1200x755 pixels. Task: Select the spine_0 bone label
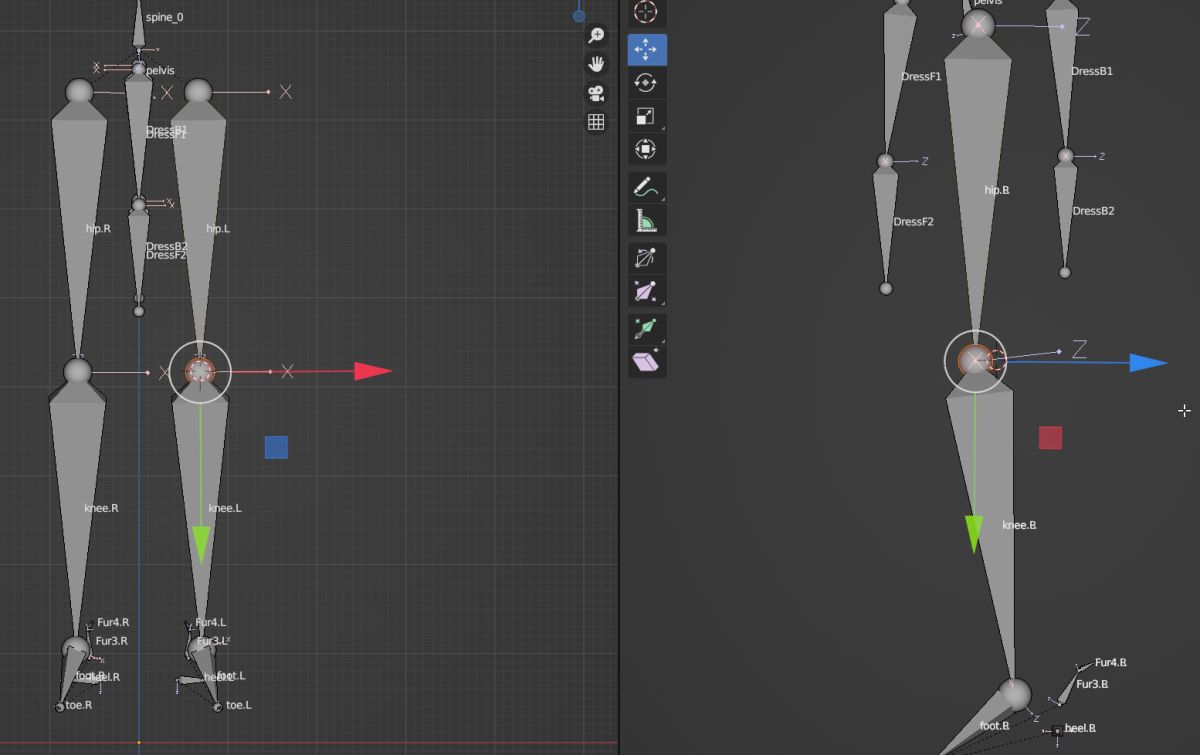point(164,18)
